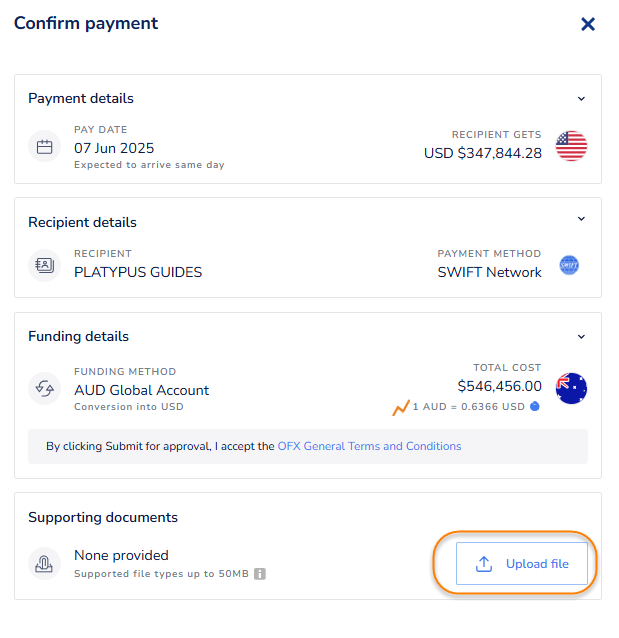The image size is (619, 638).
Task: Click the calendar pay date icon
Action: [44, 147]
